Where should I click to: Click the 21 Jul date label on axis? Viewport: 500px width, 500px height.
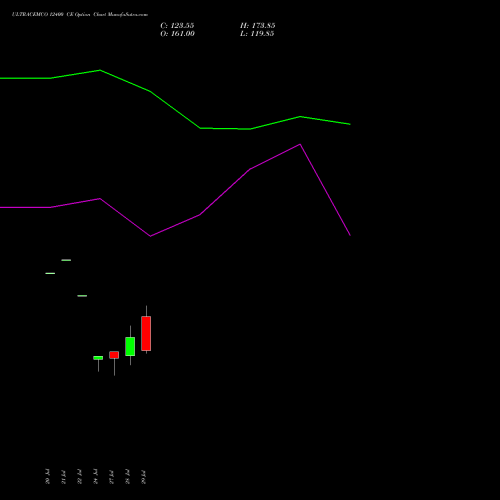(64, 477)
